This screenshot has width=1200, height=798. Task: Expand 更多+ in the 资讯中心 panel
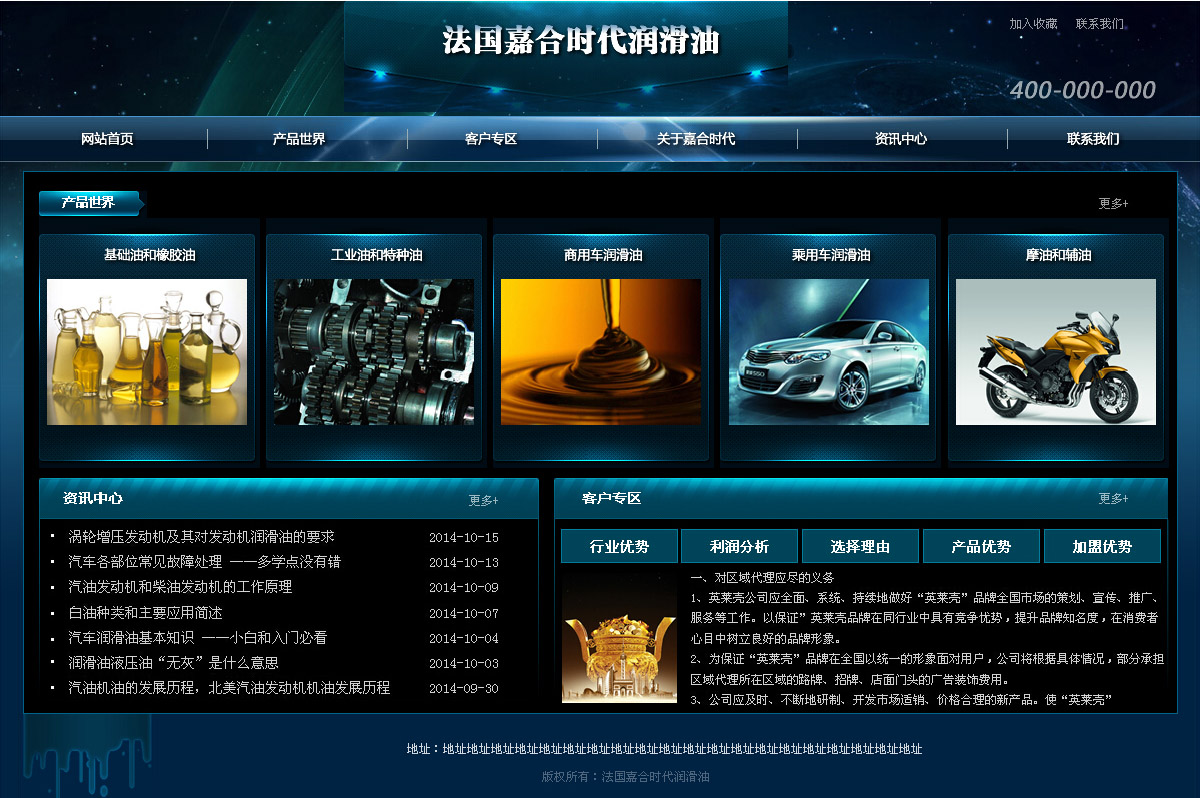point(483,500)
